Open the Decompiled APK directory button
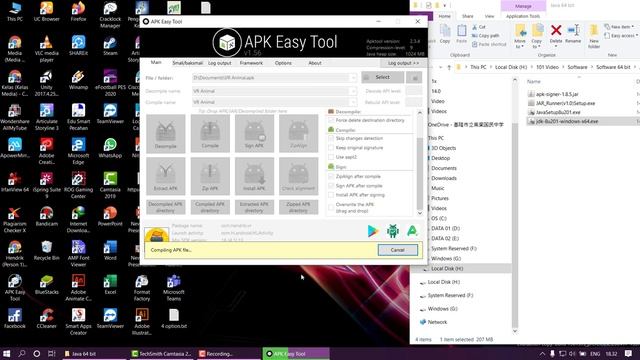Viewport: 640px width, 360px height. [x=165, y=207]
